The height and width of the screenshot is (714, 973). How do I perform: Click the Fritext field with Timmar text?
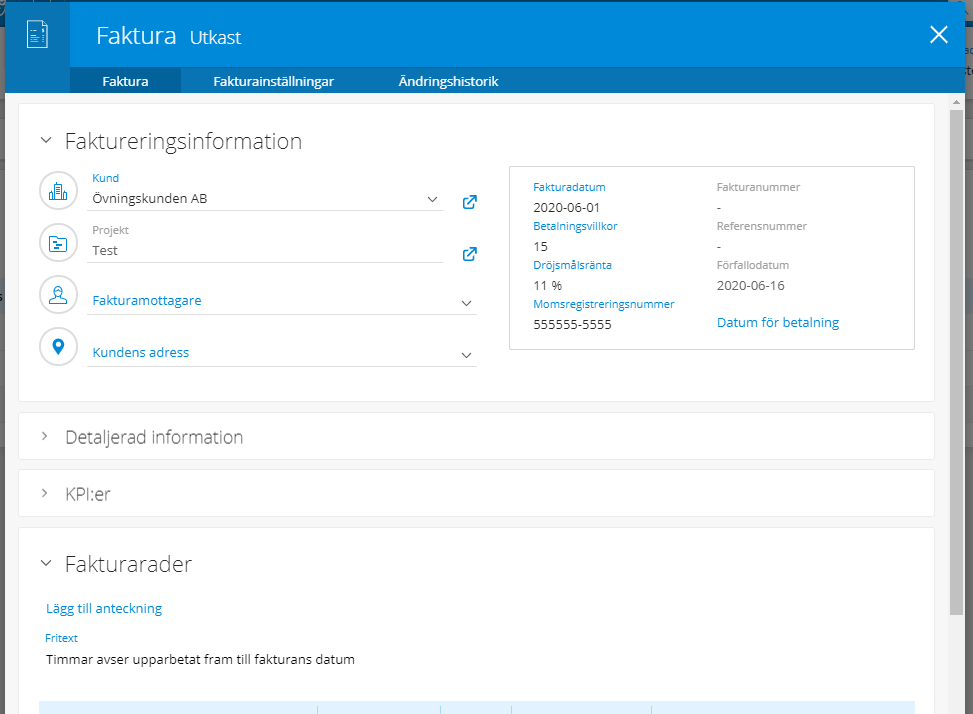200,660
